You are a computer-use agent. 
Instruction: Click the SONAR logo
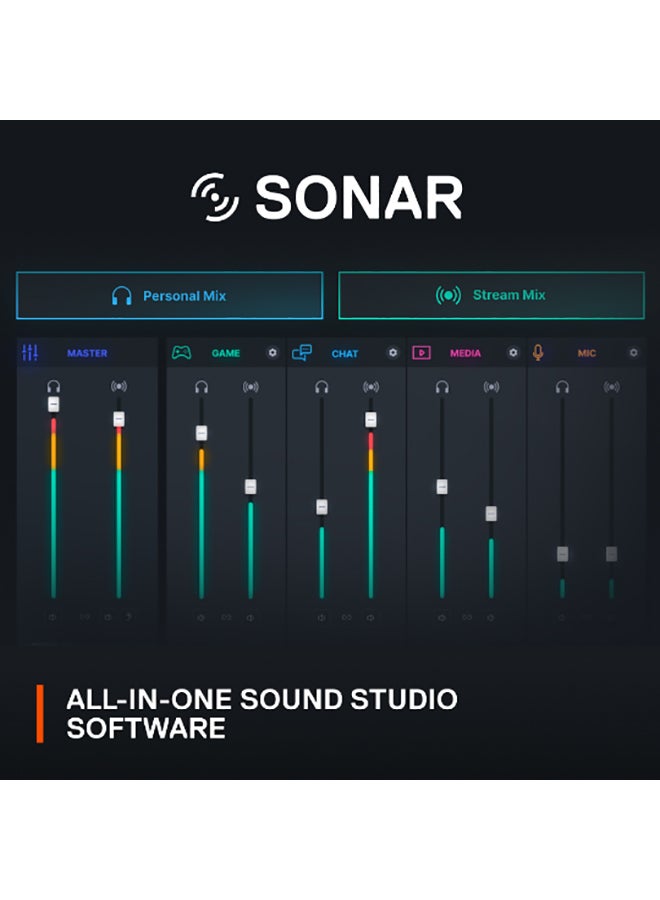(327, 197)
